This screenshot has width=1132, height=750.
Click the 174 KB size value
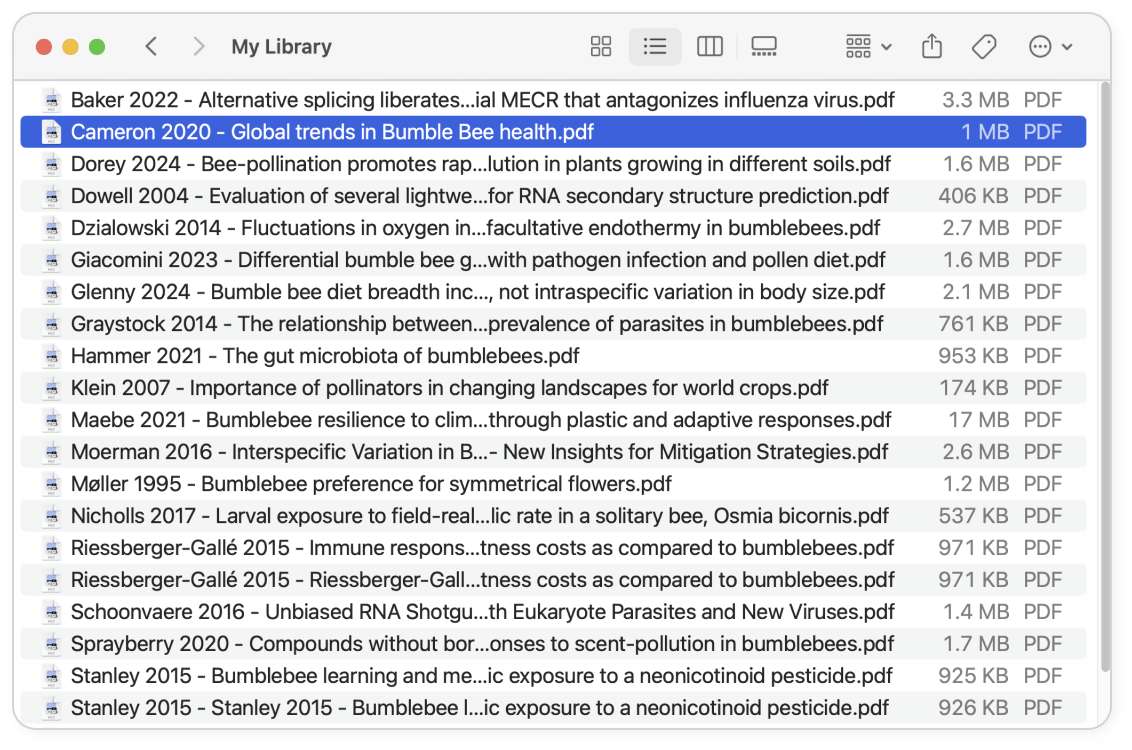(x=974, y=388)
